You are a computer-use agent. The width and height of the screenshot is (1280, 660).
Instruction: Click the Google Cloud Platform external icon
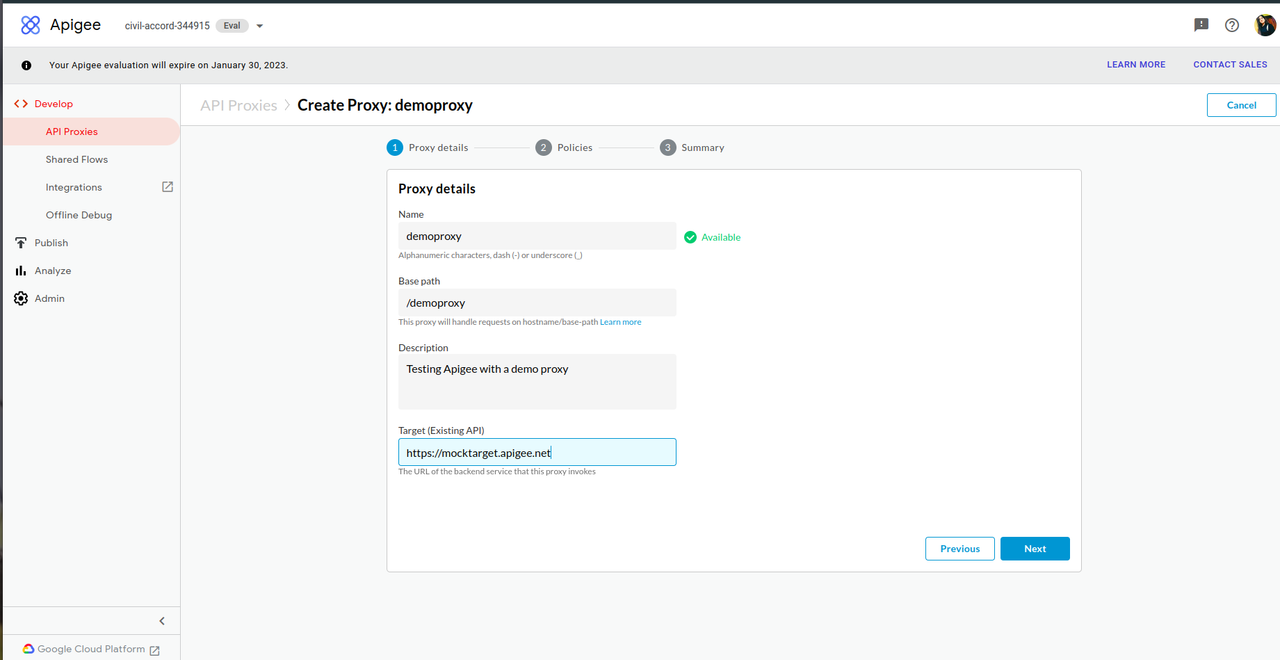point(155,650)
